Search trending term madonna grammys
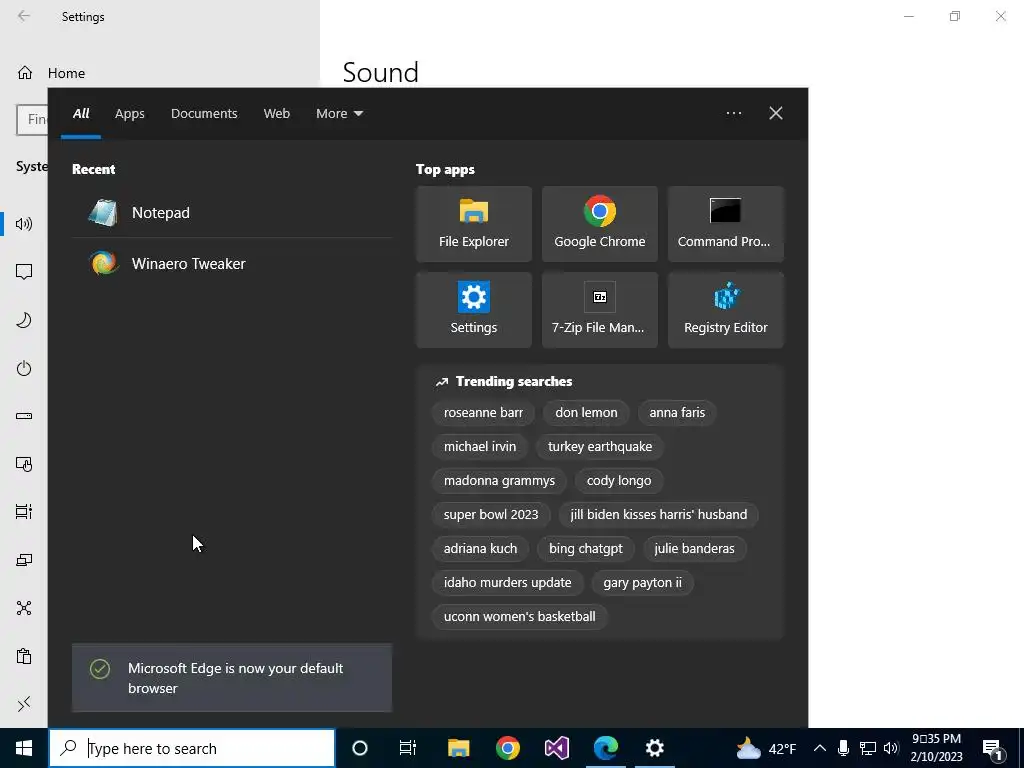Image resolution: width=1024 pixels, height=768 pixels. pos(499,481)
